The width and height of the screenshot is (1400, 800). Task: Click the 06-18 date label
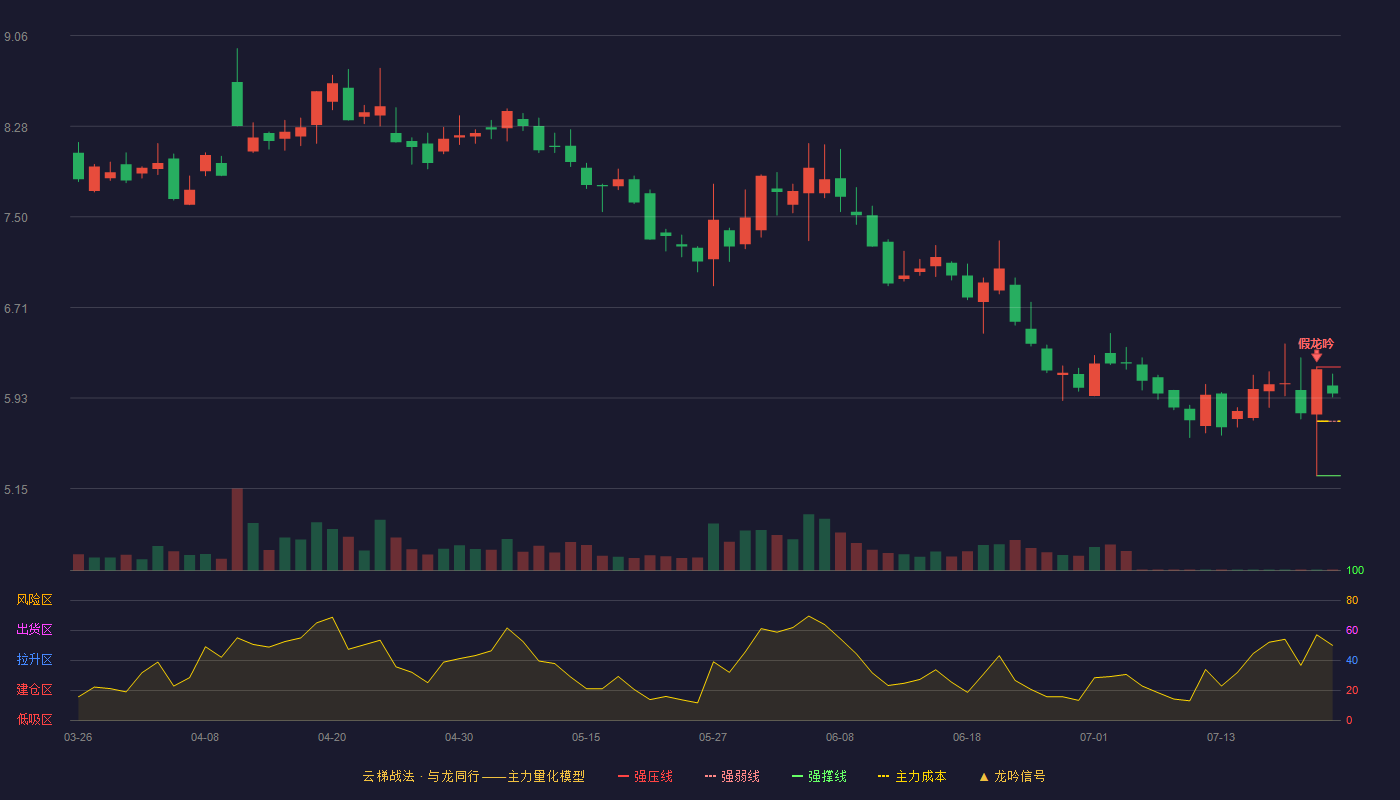[x=967, y=737]
